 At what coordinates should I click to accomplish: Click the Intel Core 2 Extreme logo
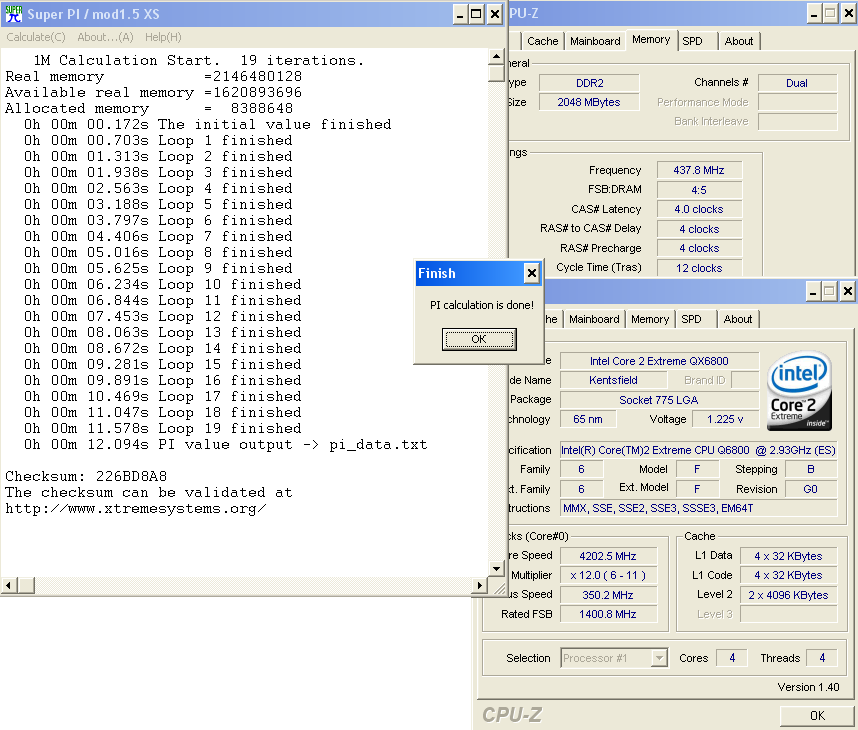[799, 390]
